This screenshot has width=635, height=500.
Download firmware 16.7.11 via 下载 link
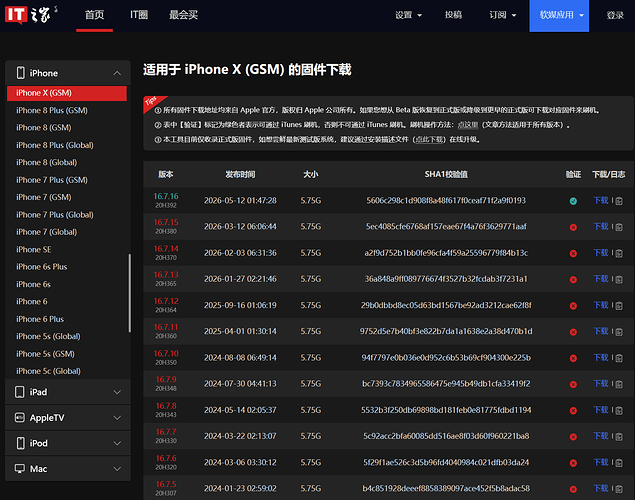tap(601, 331)
